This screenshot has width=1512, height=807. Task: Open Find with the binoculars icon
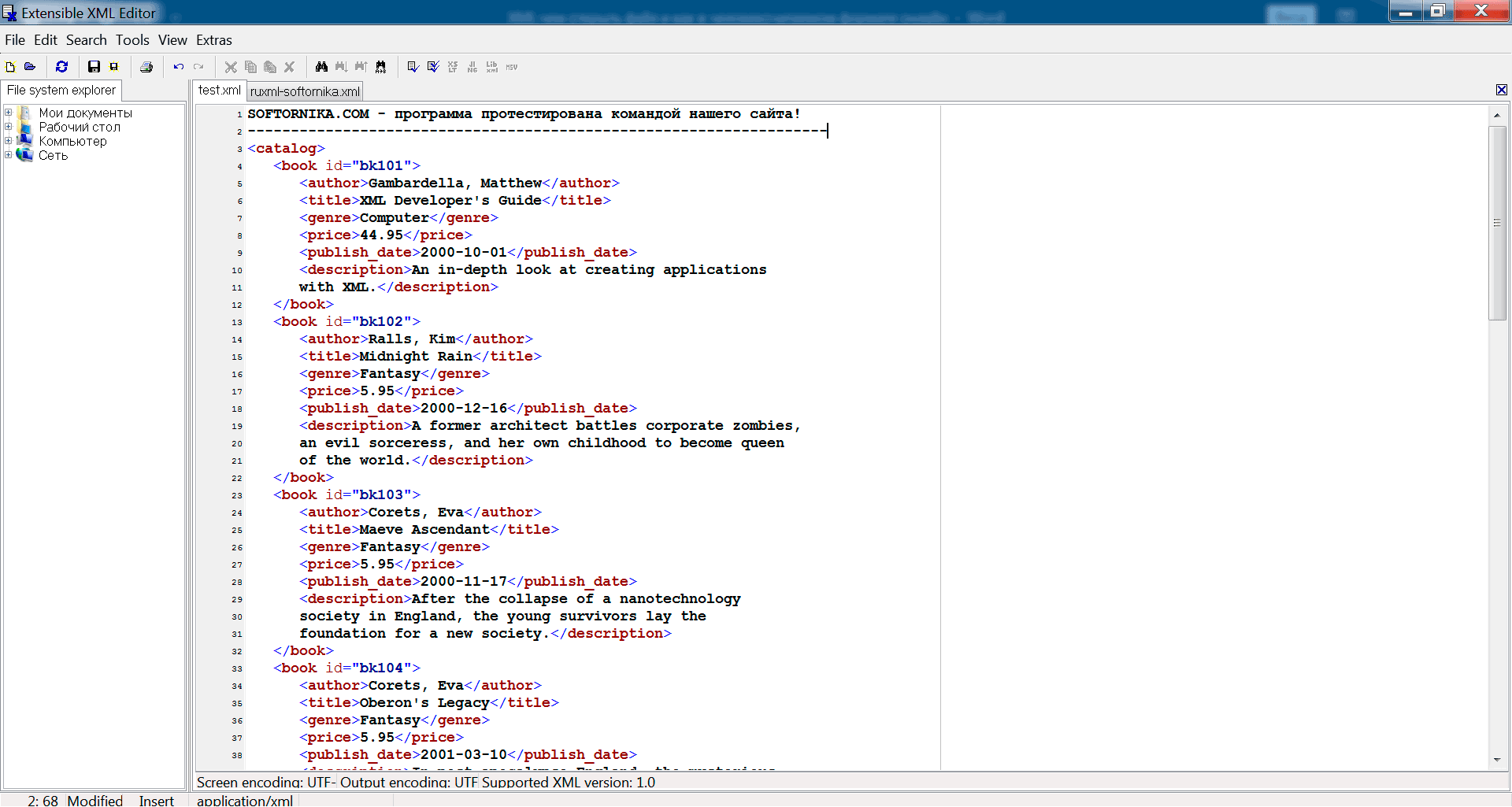click(x=321, y=67)
